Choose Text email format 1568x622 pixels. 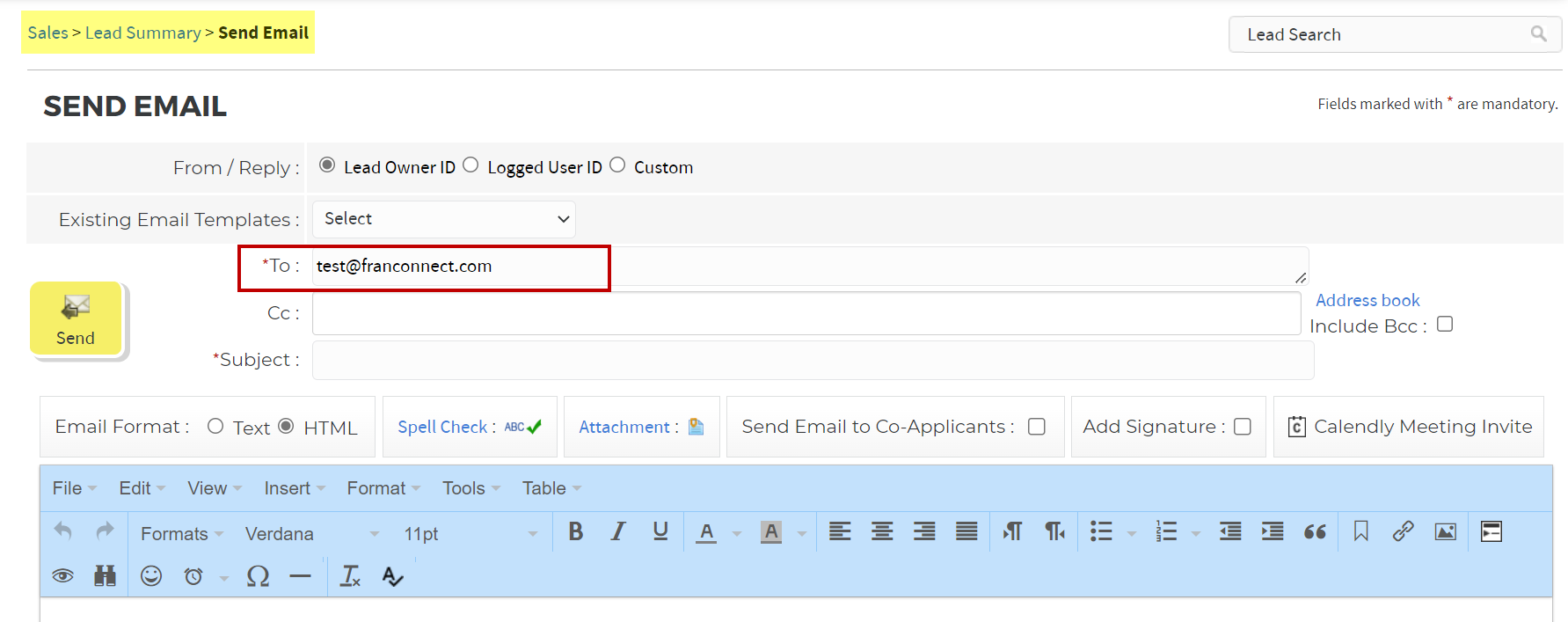(x=215, y=426)
